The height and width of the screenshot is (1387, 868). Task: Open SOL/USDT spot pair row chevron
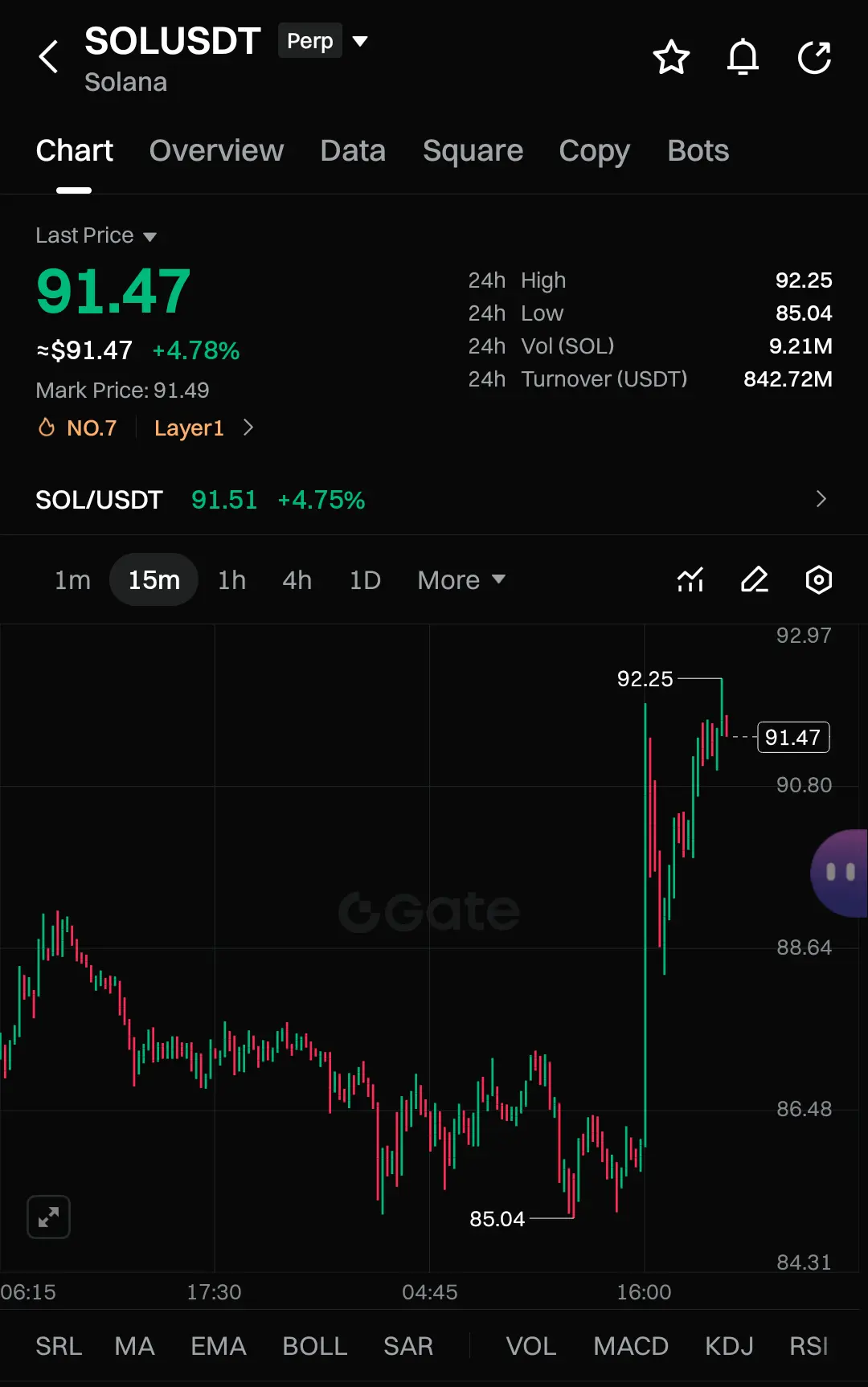pyautogui.click(x=821, y=499)
